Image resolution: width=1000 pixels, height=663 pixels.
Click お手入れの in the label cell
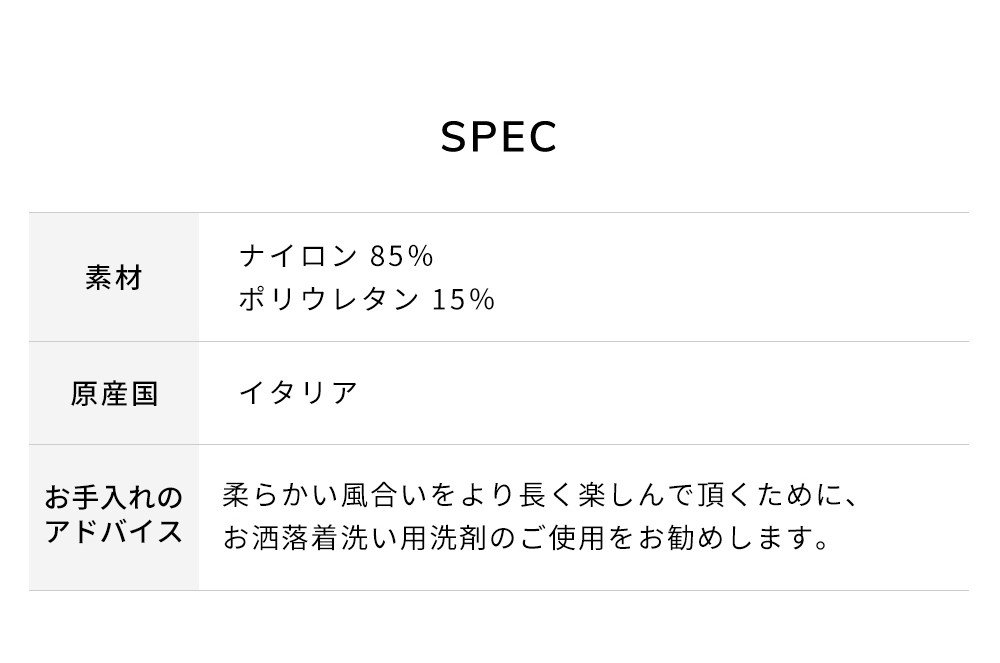[x=114, y=497]
